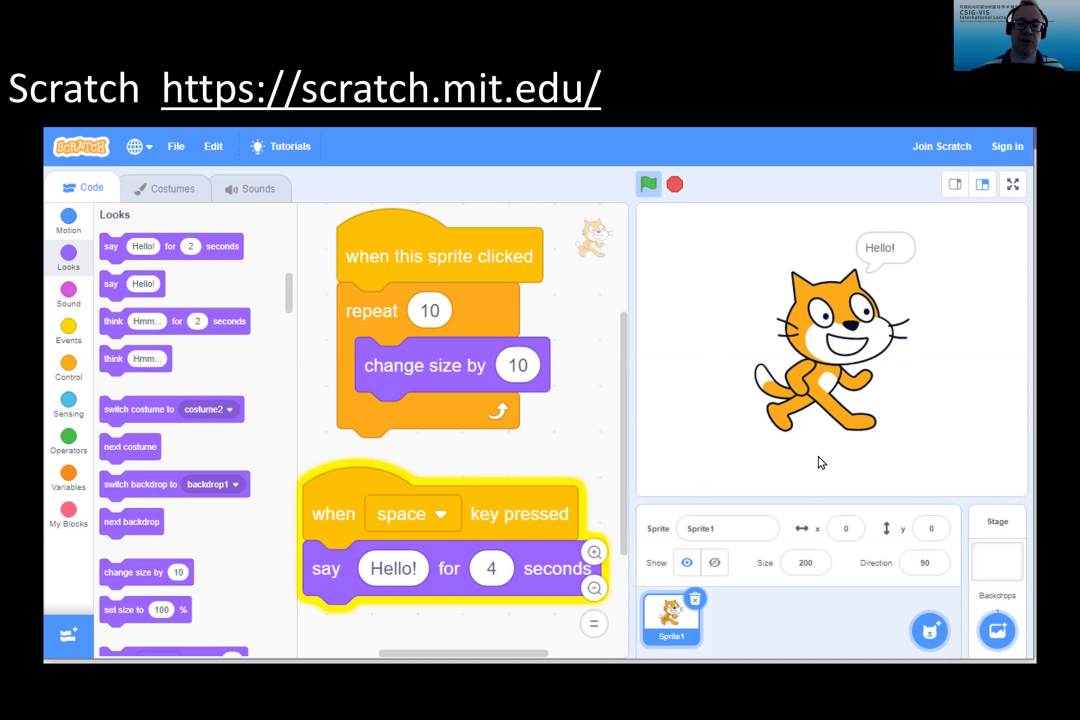
Task: Hide sprite with crossed-eye toggle
Action: [714, 563]
